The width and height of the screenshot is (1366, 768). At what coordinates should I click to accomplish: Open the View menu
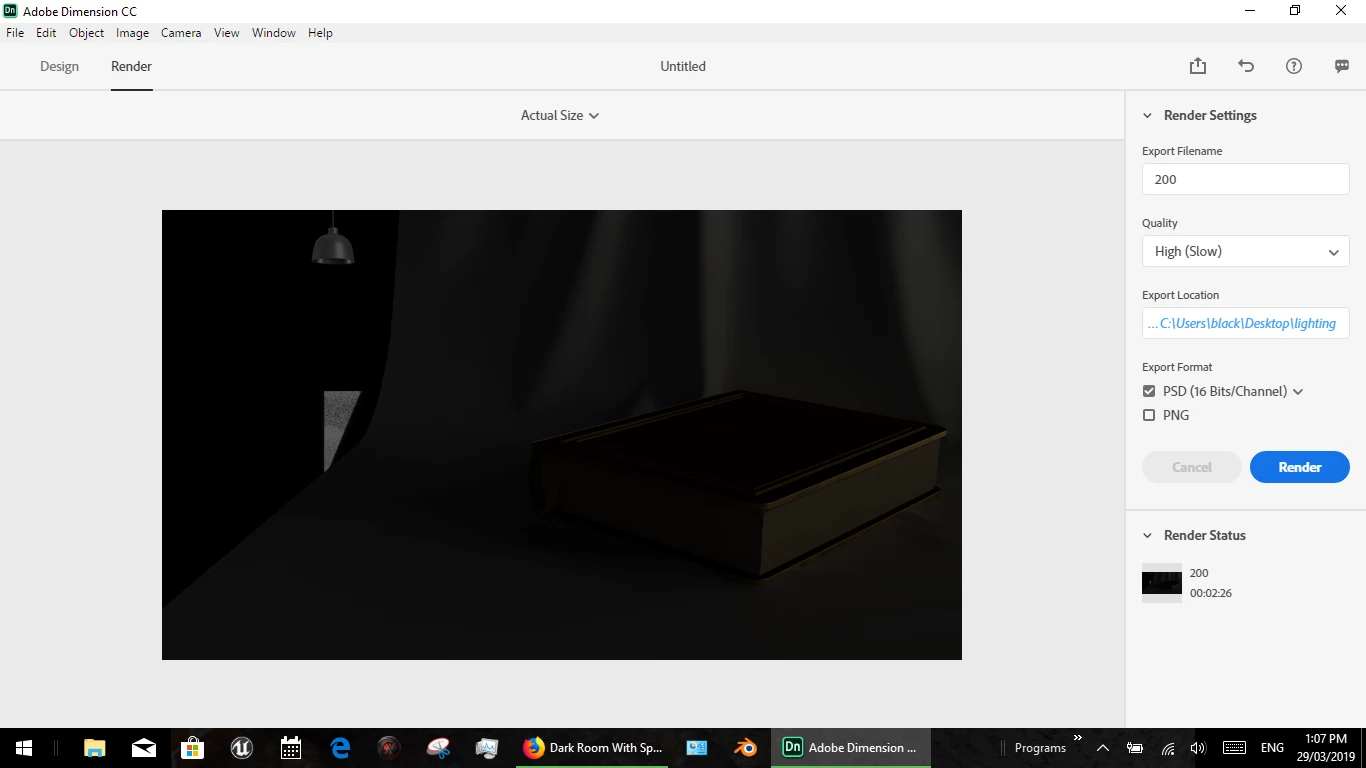[x=227, y=33]
